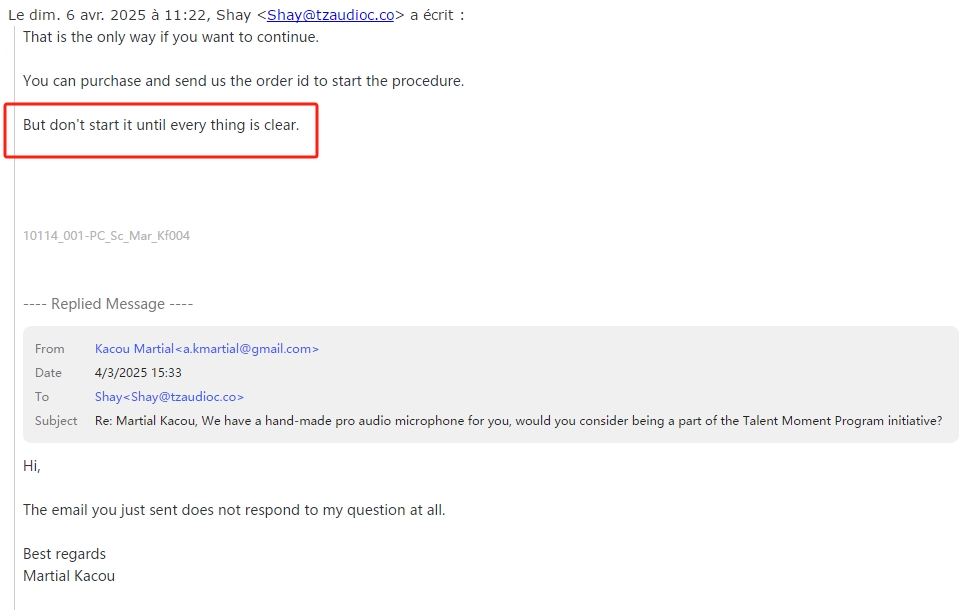Click the gray tracking code 10114_001-PC_Sc_Mar_Kf004
The width and height of the screenshot is (966, 610).
point(106,236)
